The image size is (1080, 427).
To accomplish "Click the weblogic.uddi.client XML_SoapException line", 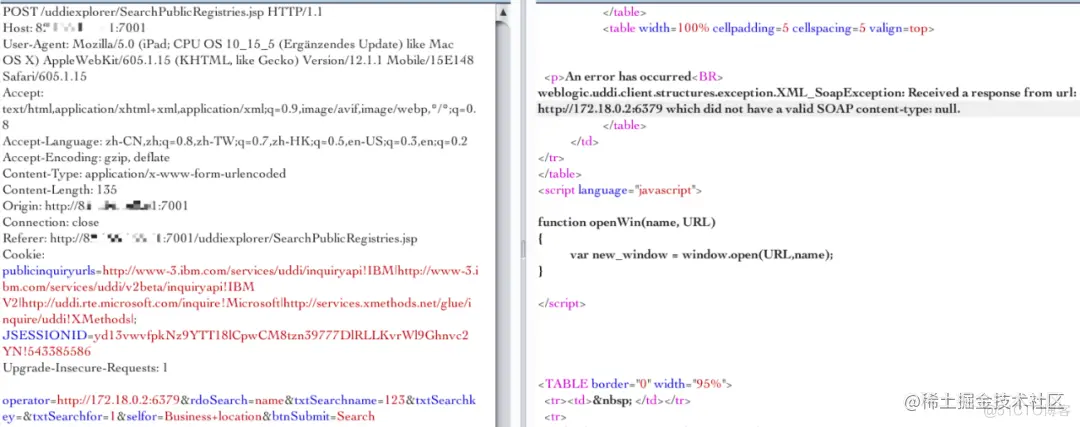I will [807, 93].
